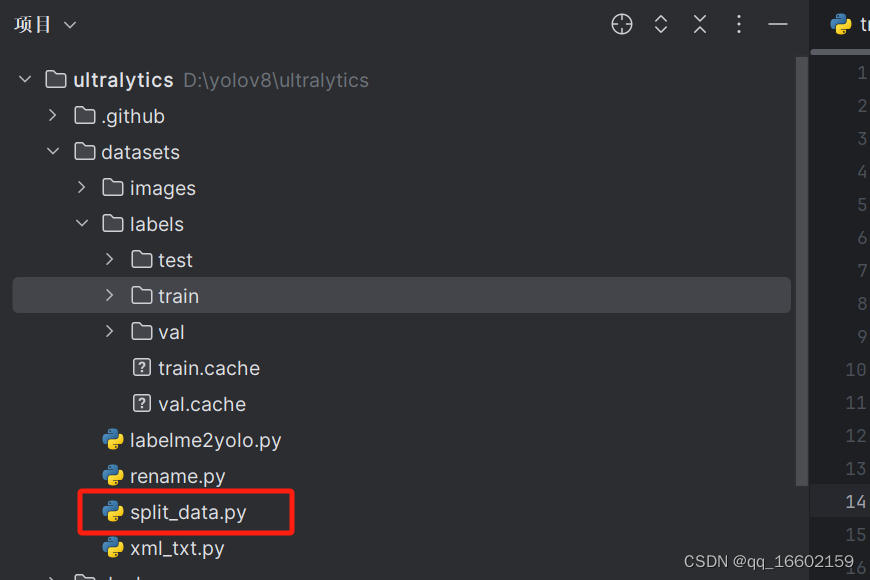Image resolution: width=870 pixels, height=580 pixels.
Task: Select the val.cache file
Action: [201, 404]
